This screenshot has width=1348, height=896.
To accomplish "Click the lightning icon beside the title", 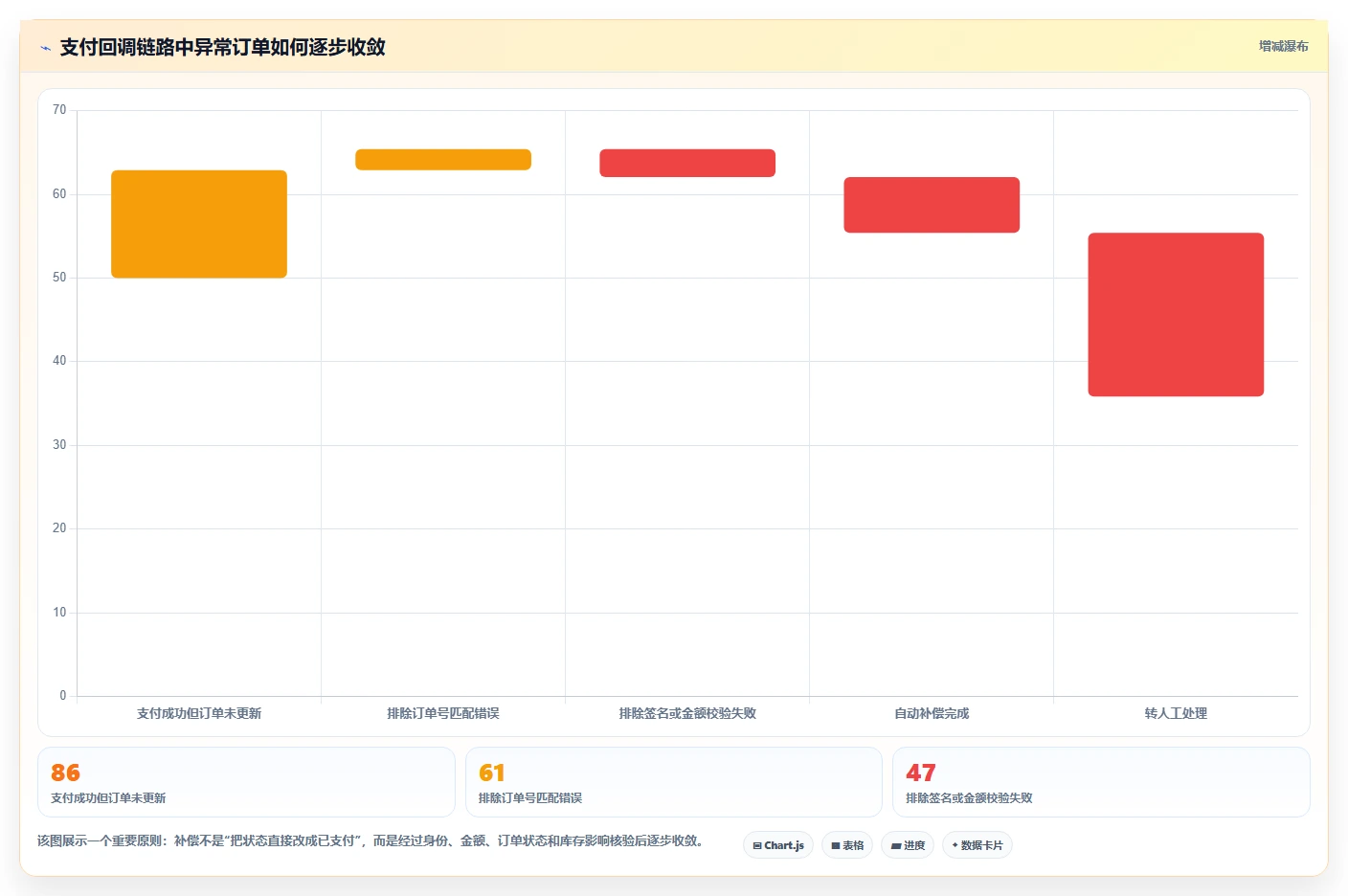I will click(45, 48).
